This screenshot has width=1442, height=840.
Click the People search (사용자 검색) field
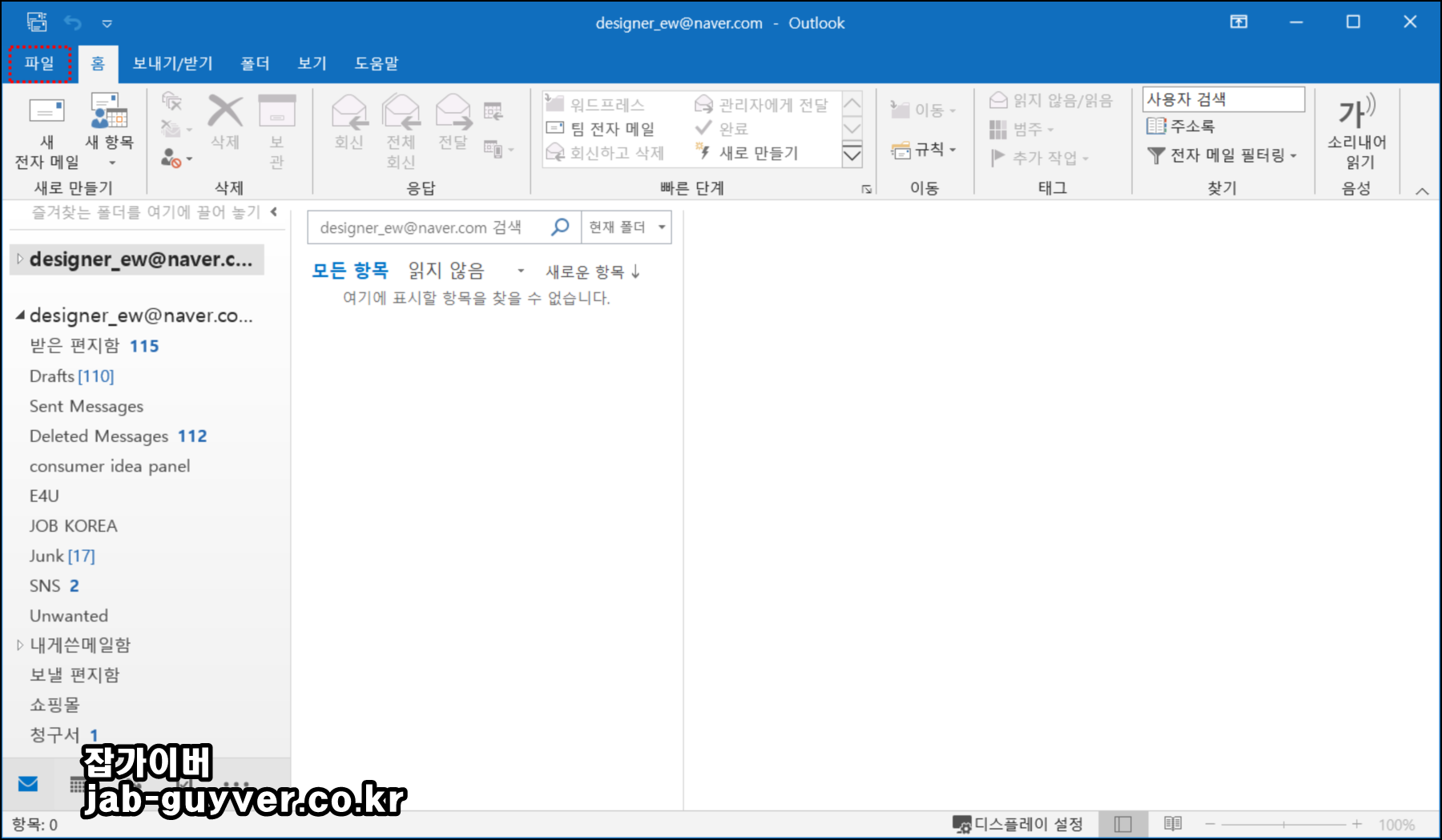[x=1223, y=99]
